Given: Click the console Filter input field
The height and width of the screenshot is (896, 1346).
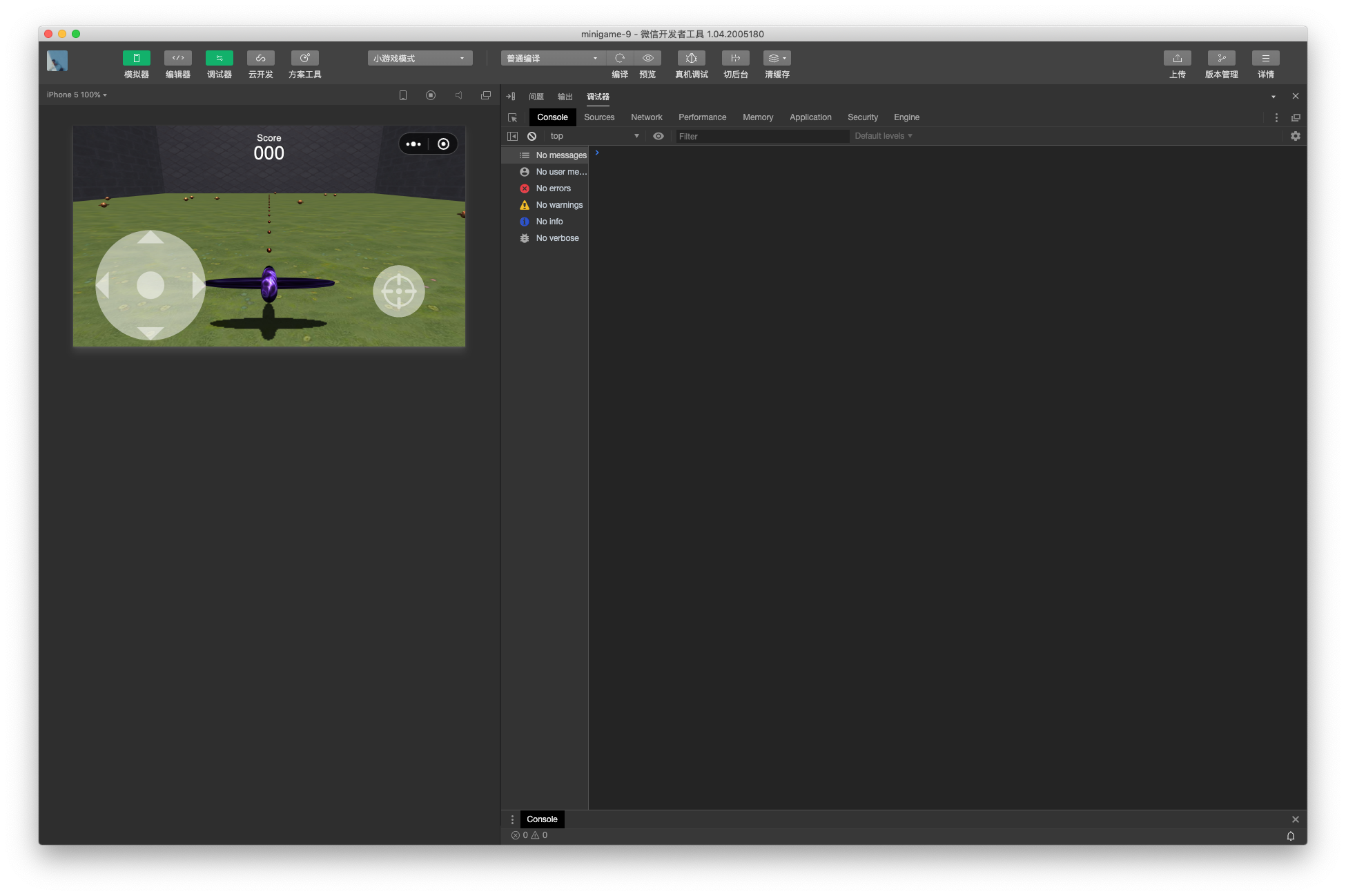Looking at the screenshot, I should [x=762, y=137].
